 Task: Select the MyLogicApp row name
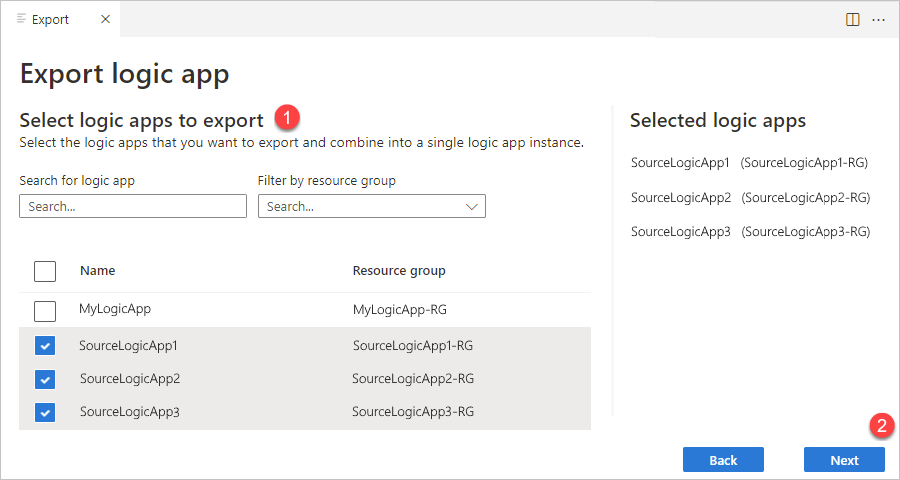[115, 310]
